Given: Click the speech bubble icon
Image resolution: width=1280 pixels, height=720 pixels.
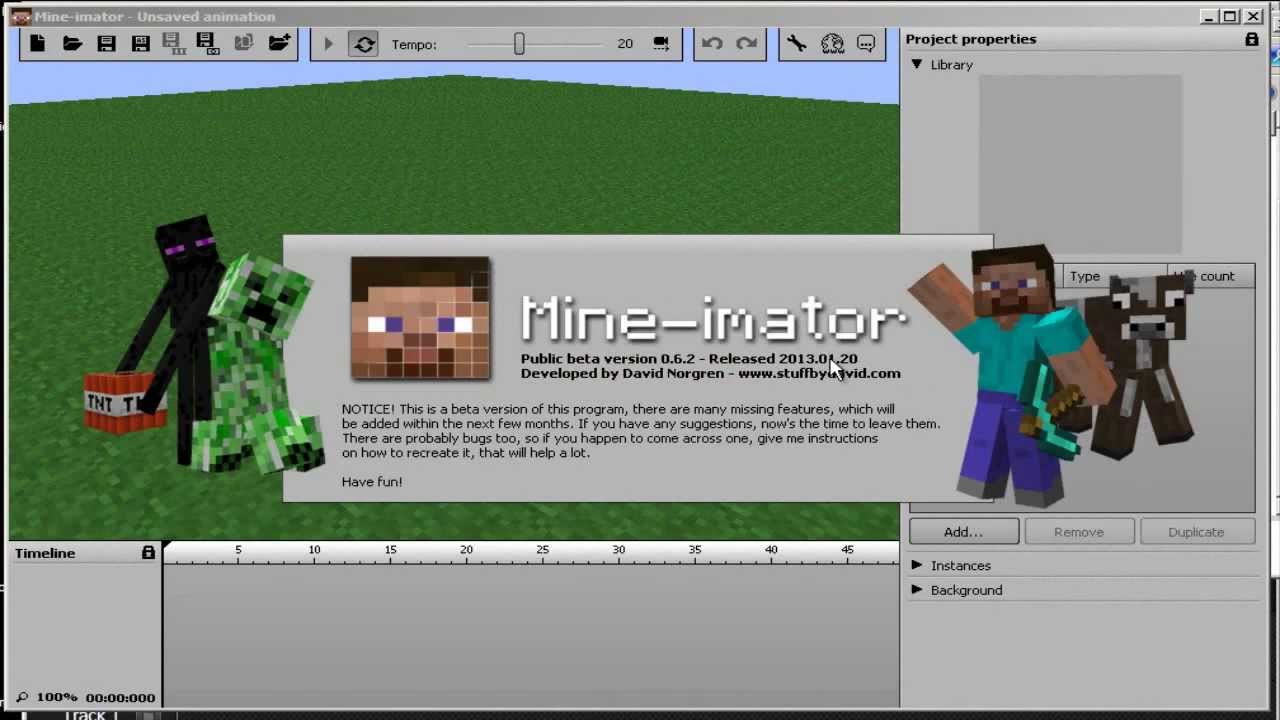Looking at the screenshot, I should 866,44.
